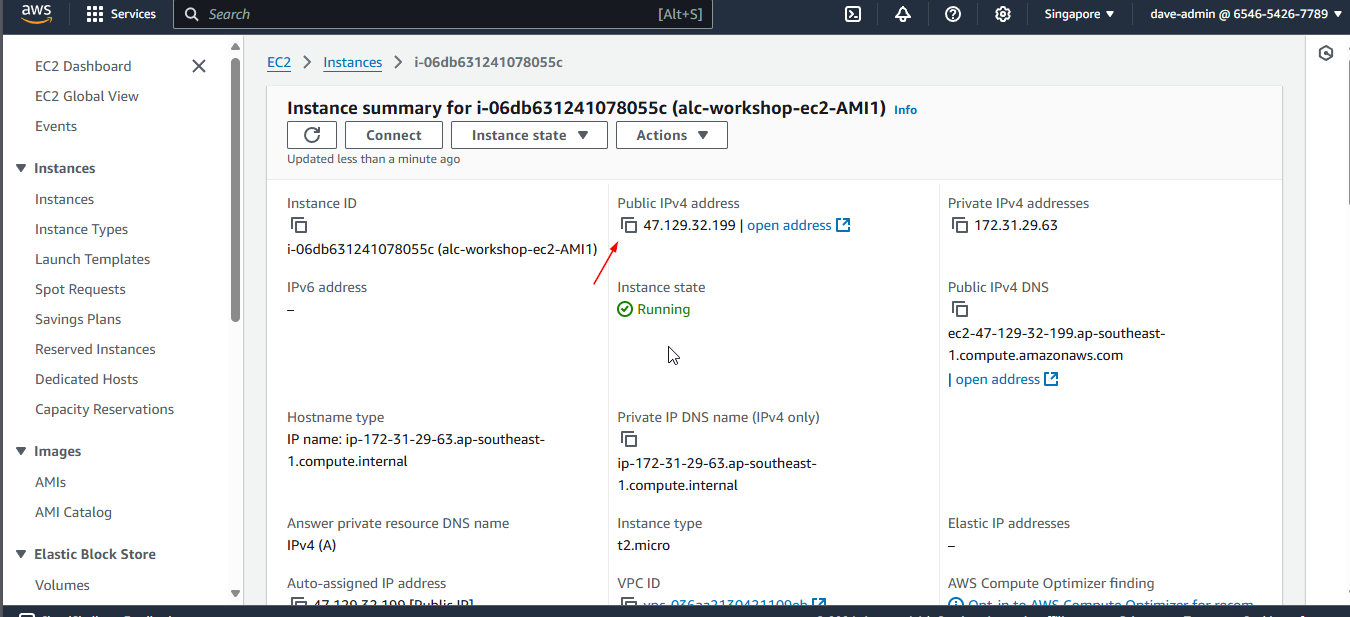Image resolution: width=1350 pixels, height=617 pixels.
Task: Copy the Instance ID value
Action: 298,225
